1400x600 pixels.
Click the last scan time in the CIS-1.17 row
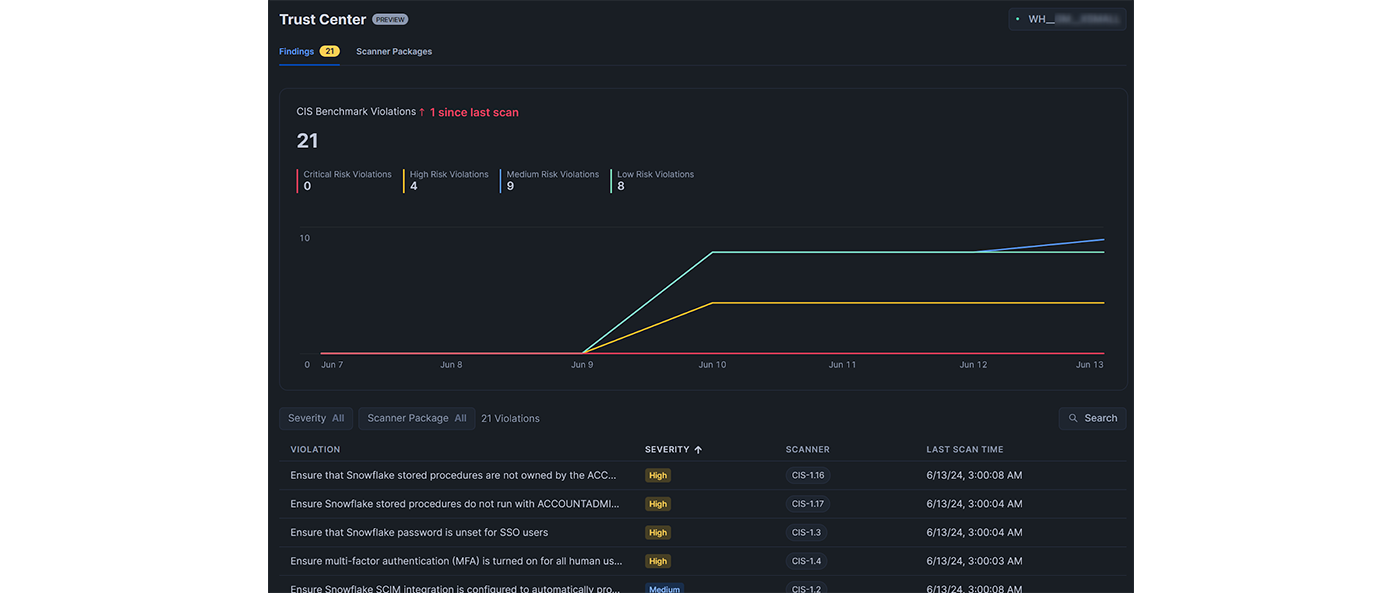(x=974, y=504)
